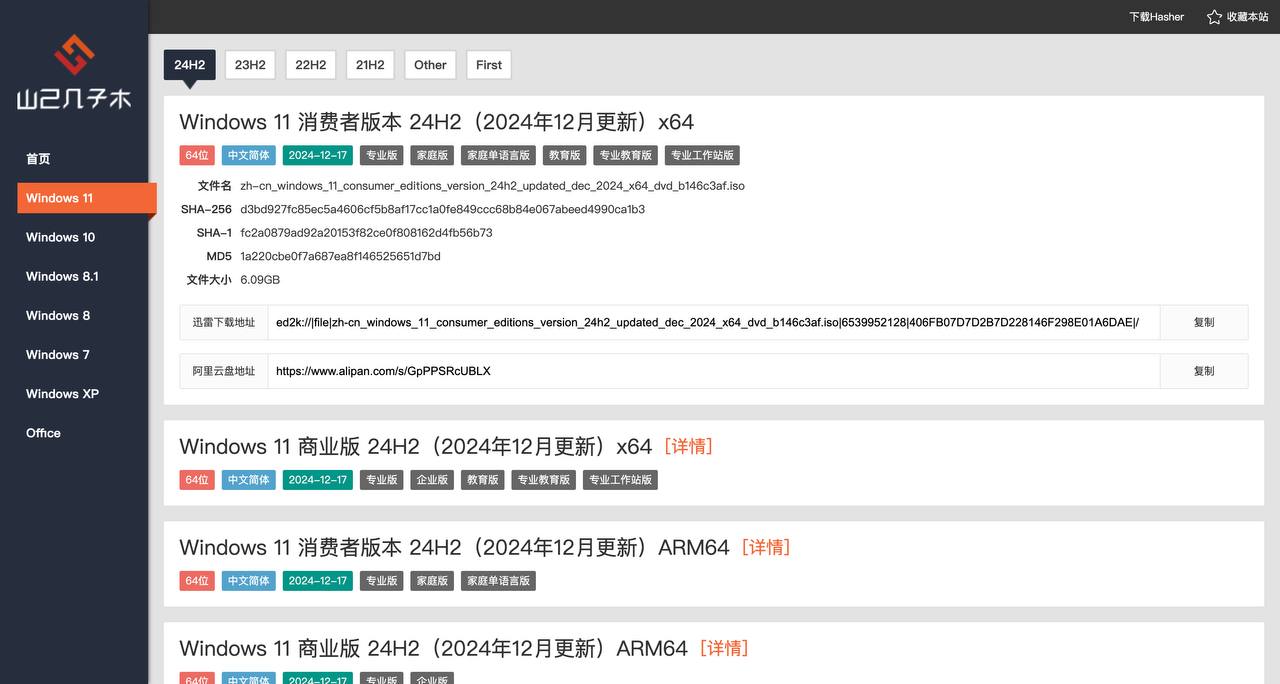Click the 专业教育版 tag on 消费者版本 x64

tap(625, 155)
